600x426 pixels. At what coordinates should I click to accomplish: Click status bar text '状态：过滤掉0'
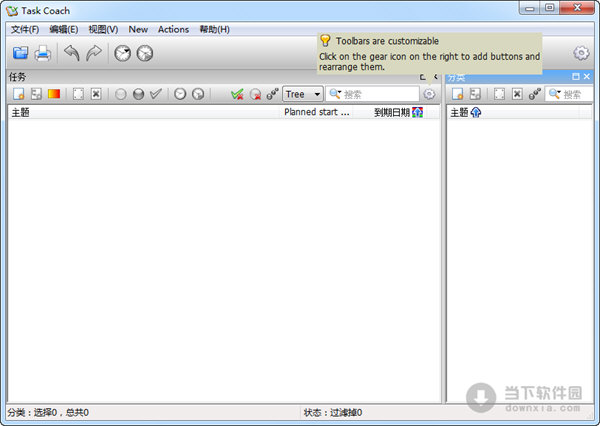tap(333, 413)
